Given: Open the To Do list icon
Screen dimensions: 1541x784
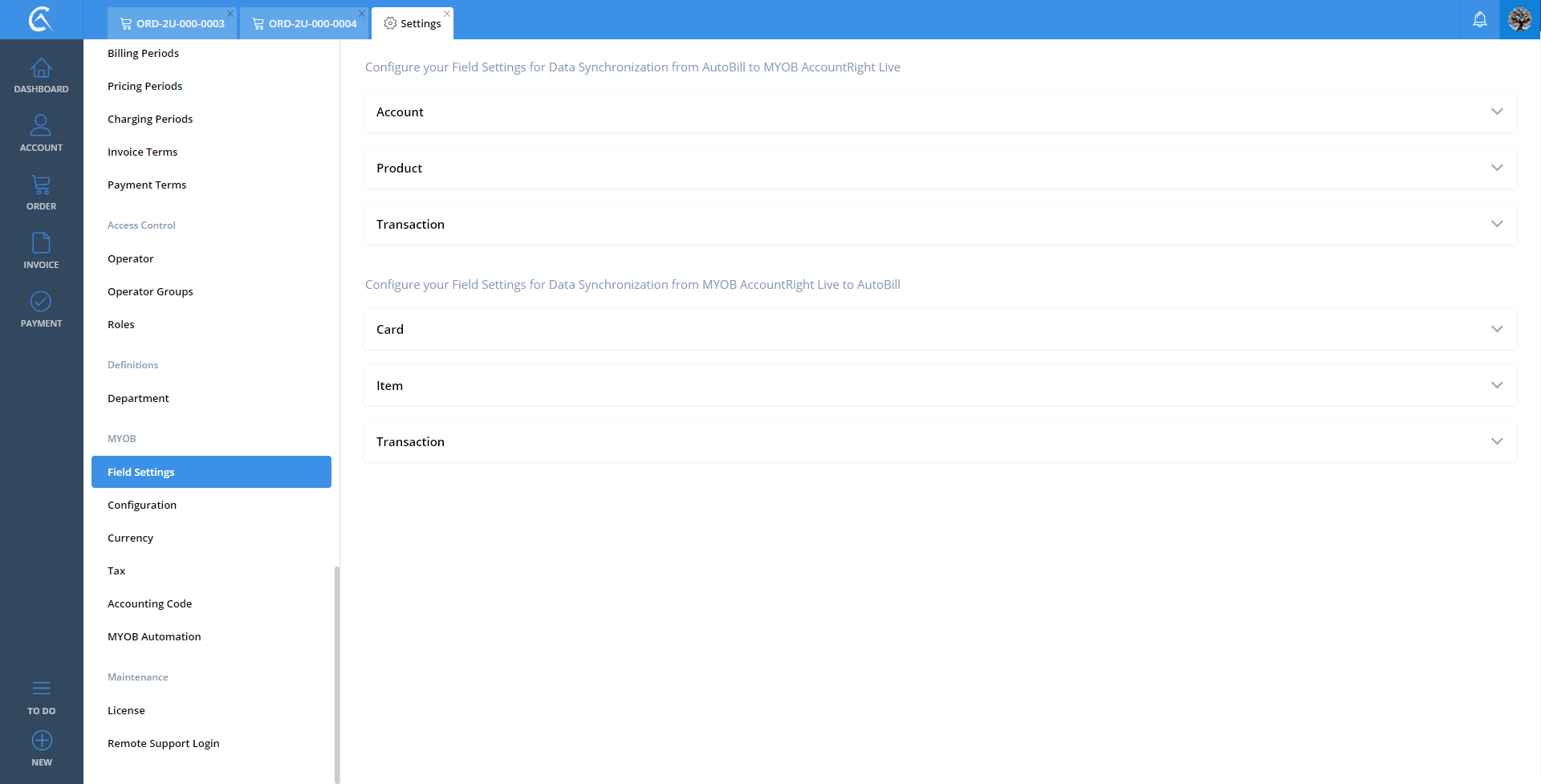Looking at the screenshot, I should click(x=41, y=689).
